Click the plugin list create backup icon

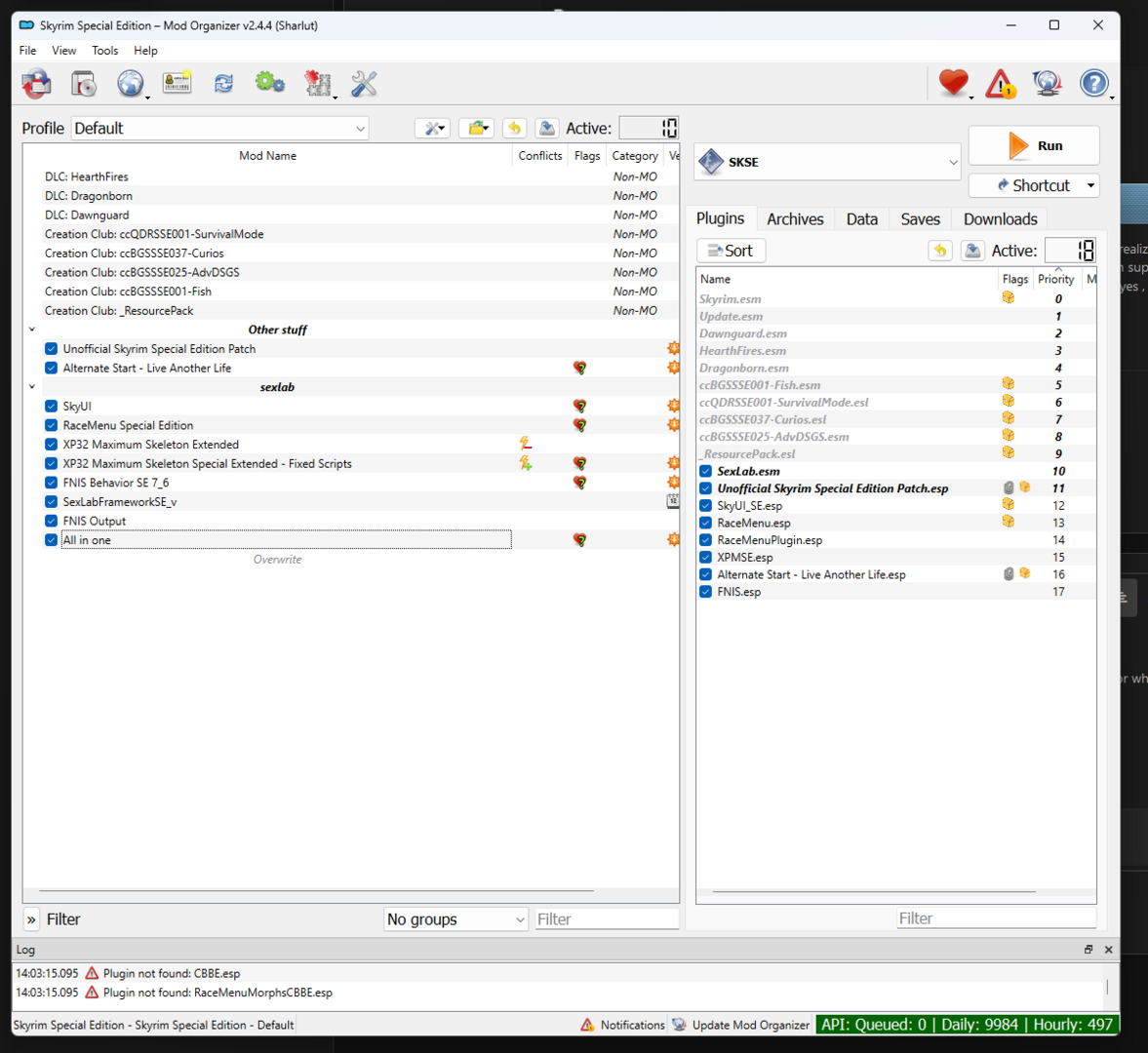coord(972,251)
